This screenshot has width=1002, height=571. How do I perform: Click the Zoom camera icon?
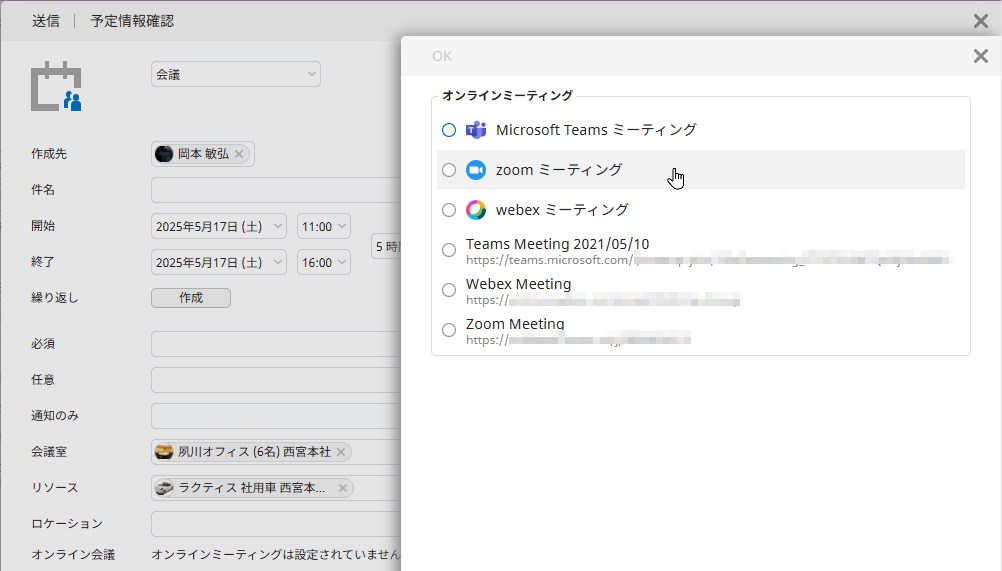(x=476, y=170)
